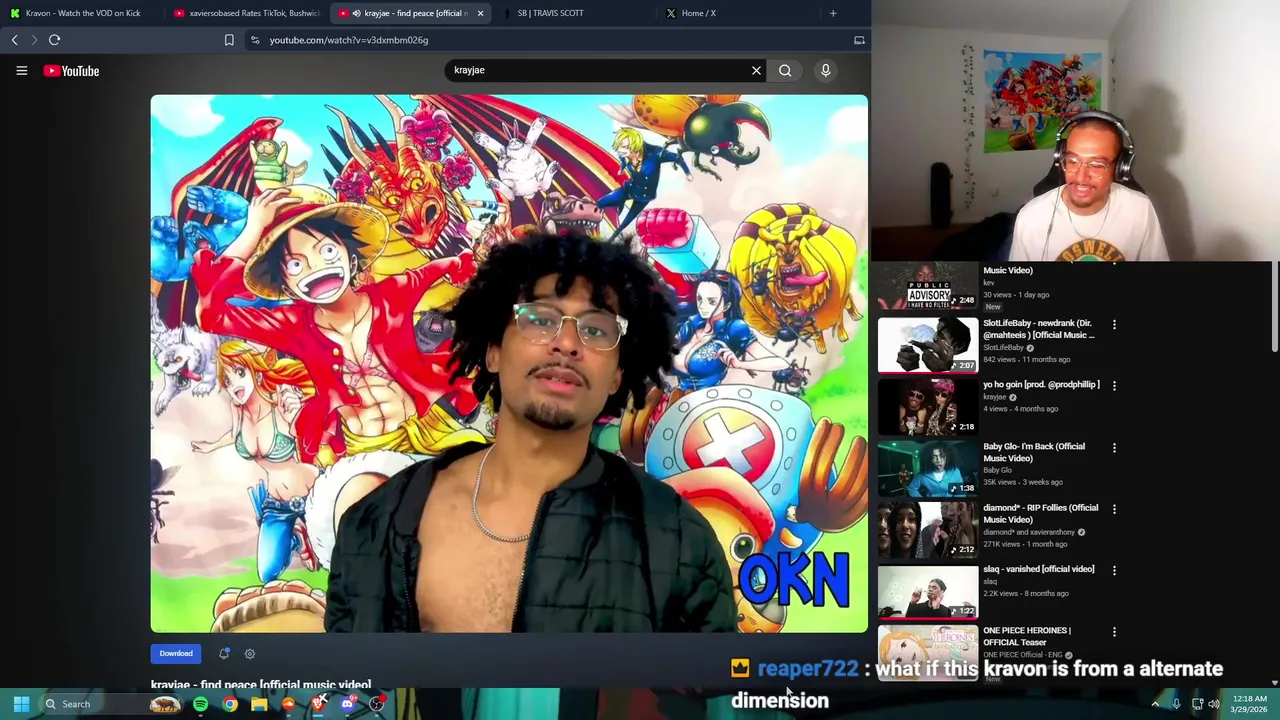Click the page vertical scrollbar thumb
This screenshot has width=1280, height=720.
1274,308
